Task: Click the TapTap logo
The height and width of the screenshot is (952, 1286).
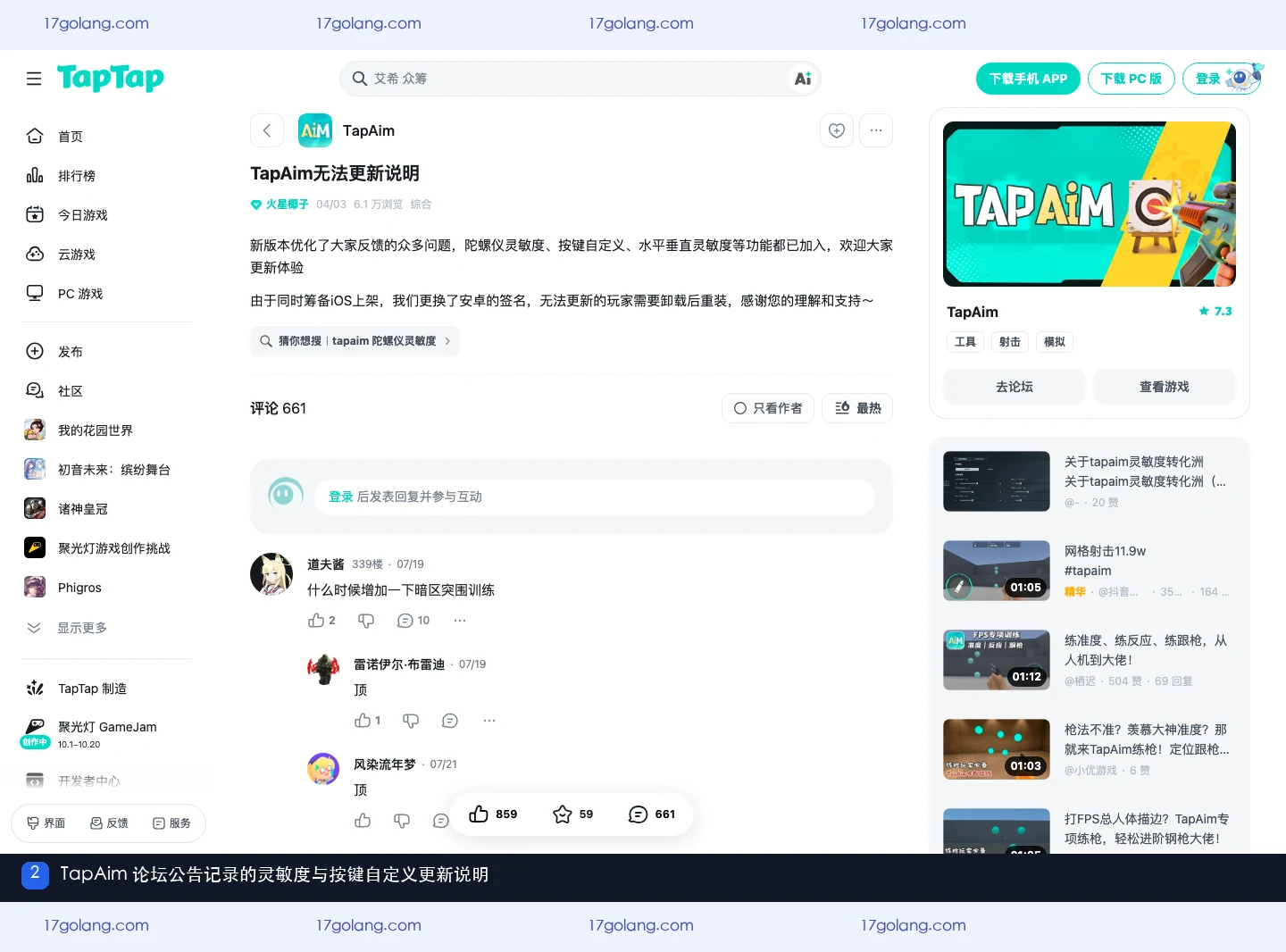Action: point(111,79)
